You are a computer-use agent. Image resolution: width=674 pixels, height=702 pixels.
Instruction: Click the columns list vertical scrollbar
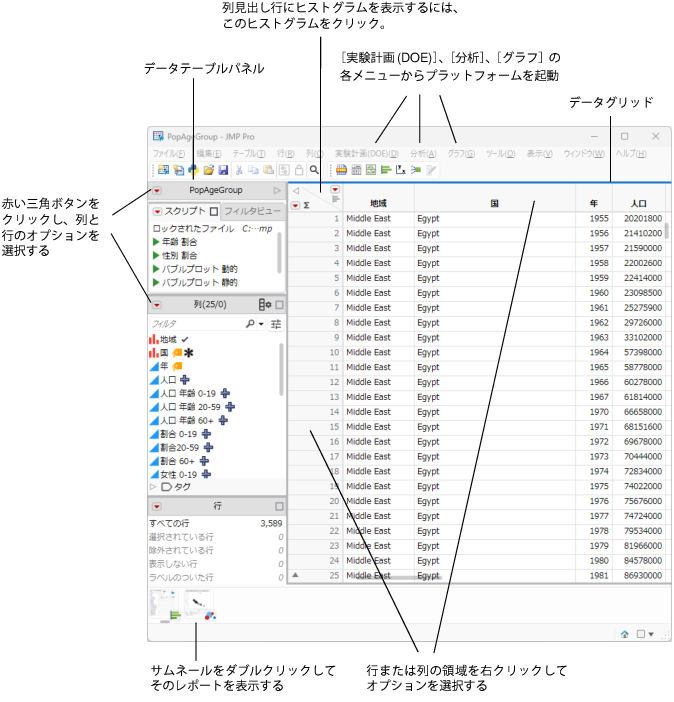pos(281,370)
